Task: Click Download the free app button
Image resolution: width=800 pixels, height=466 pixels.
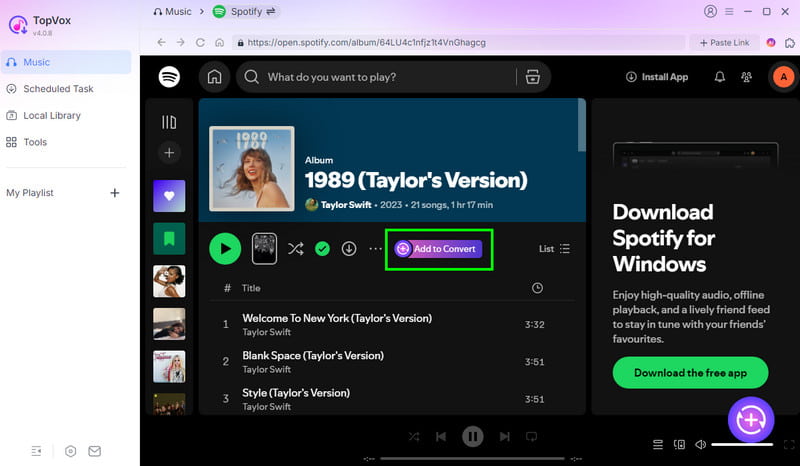Action: [690, 373]
